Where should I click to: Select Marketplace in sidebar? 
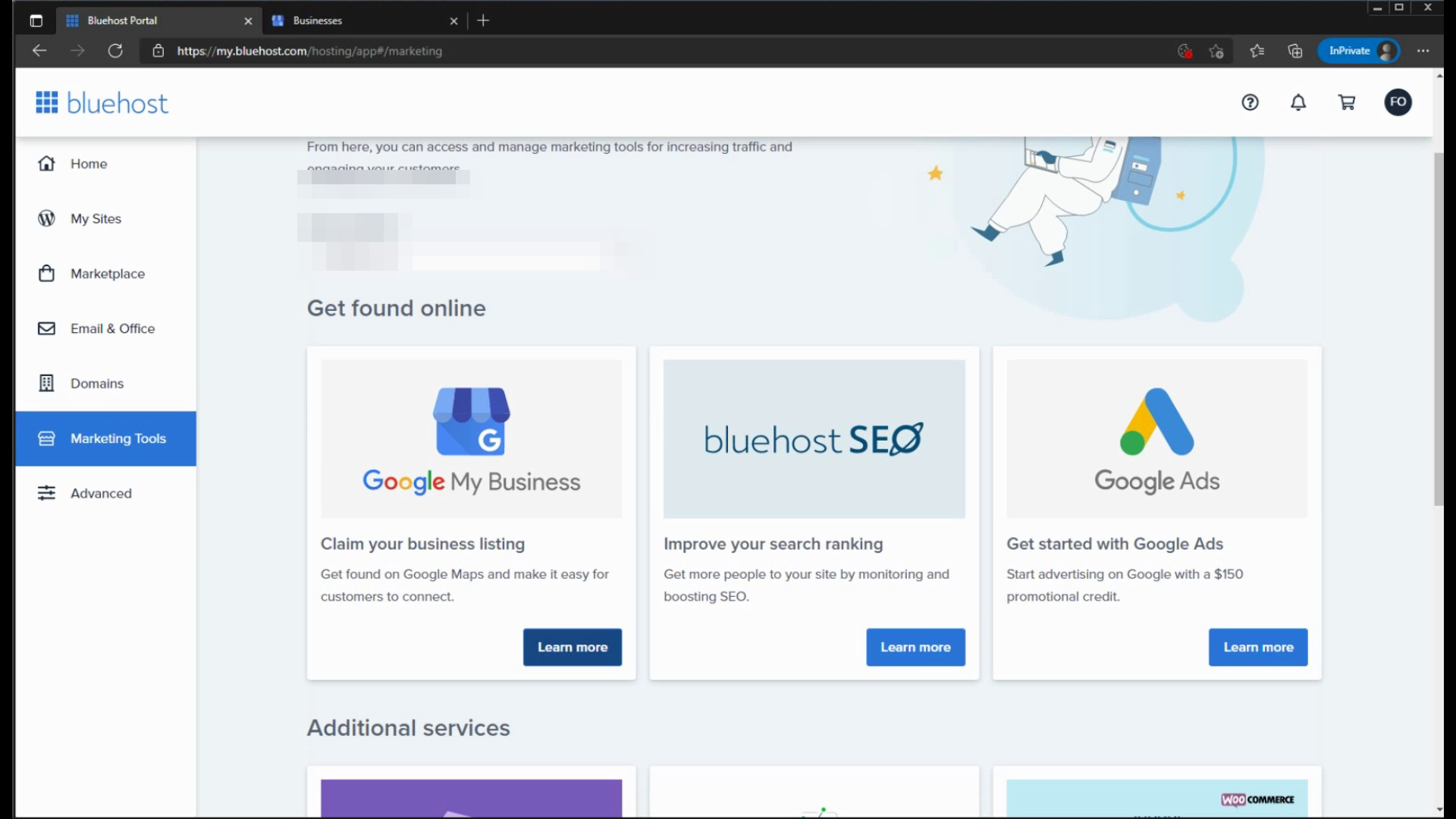coord(107,274)
